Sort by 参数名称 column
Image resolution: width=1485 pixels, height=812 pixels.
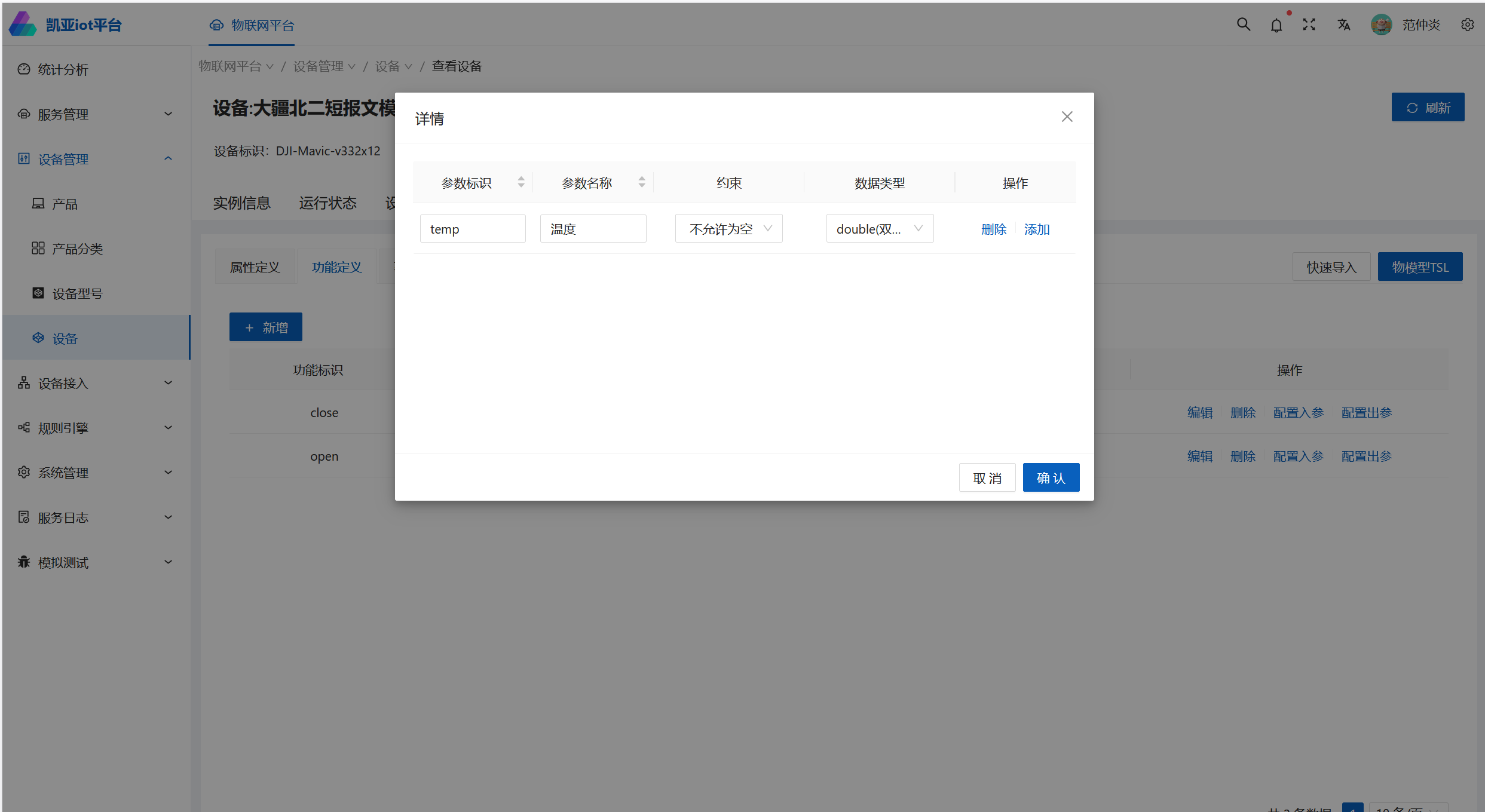click(641, 182)
